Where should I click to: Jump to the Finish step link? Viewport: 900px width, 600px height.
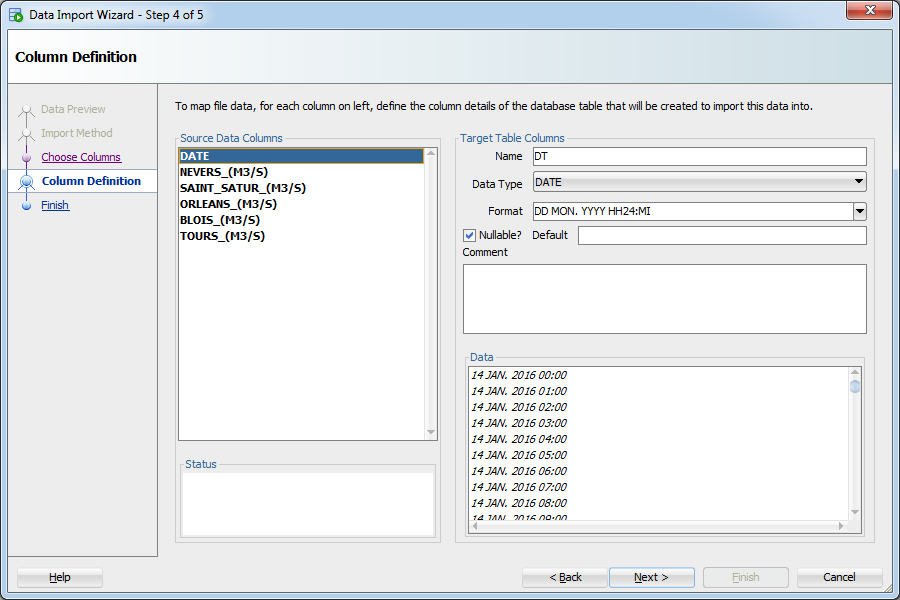pyautogui.click(x=55, y=205)
